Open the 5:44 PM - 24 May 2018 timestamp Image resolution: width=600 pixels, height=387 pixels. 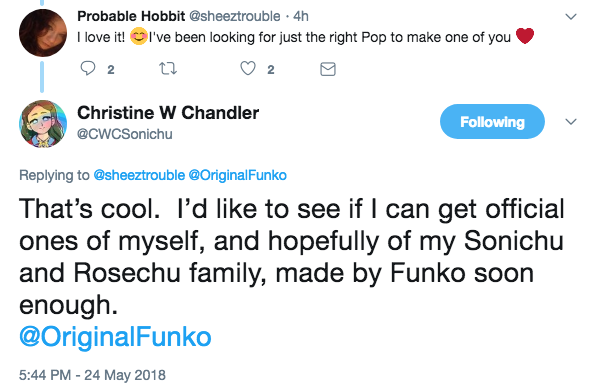(92, 375)
